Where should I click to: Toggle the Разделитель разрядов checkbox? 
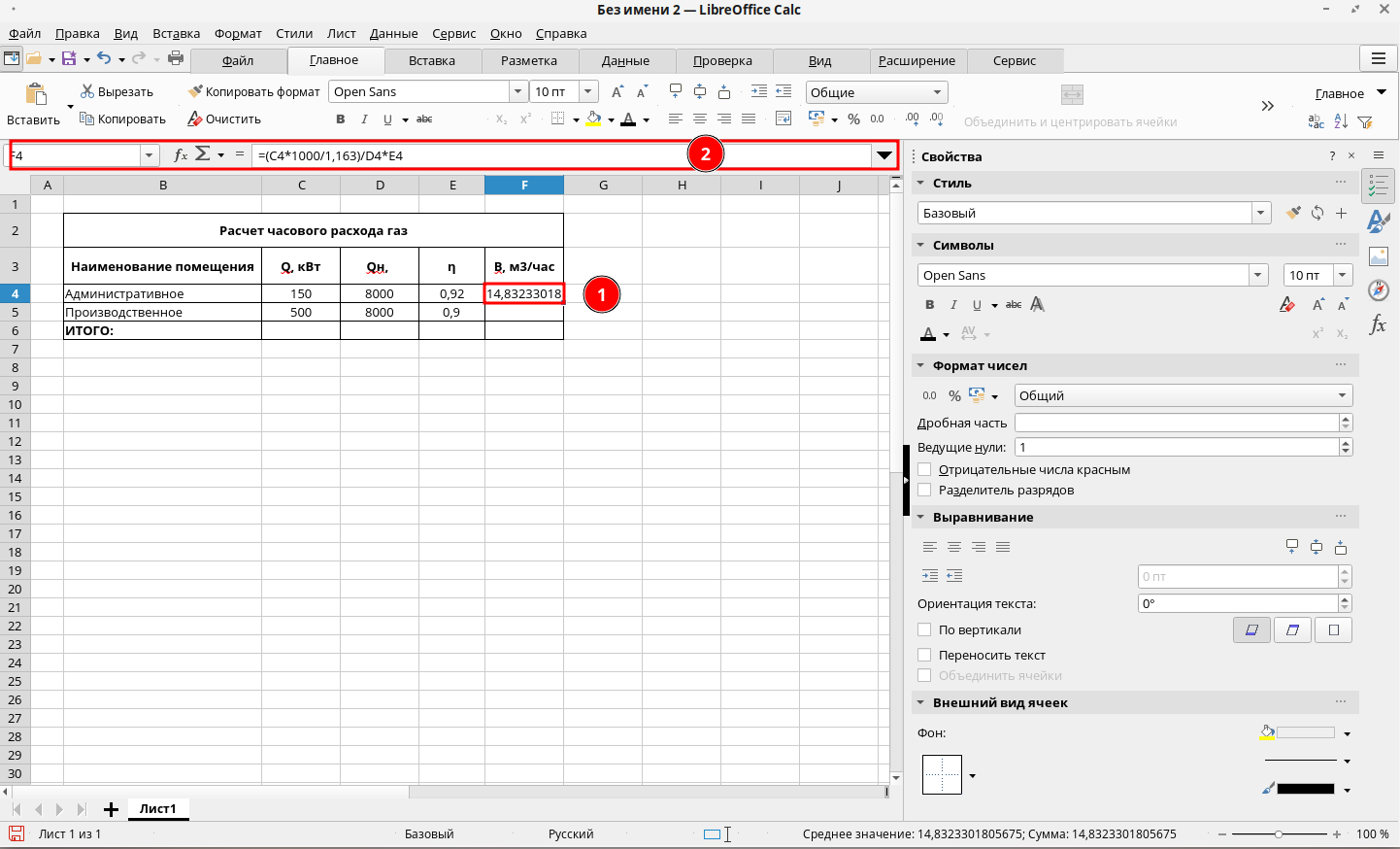tap(924, 491)
